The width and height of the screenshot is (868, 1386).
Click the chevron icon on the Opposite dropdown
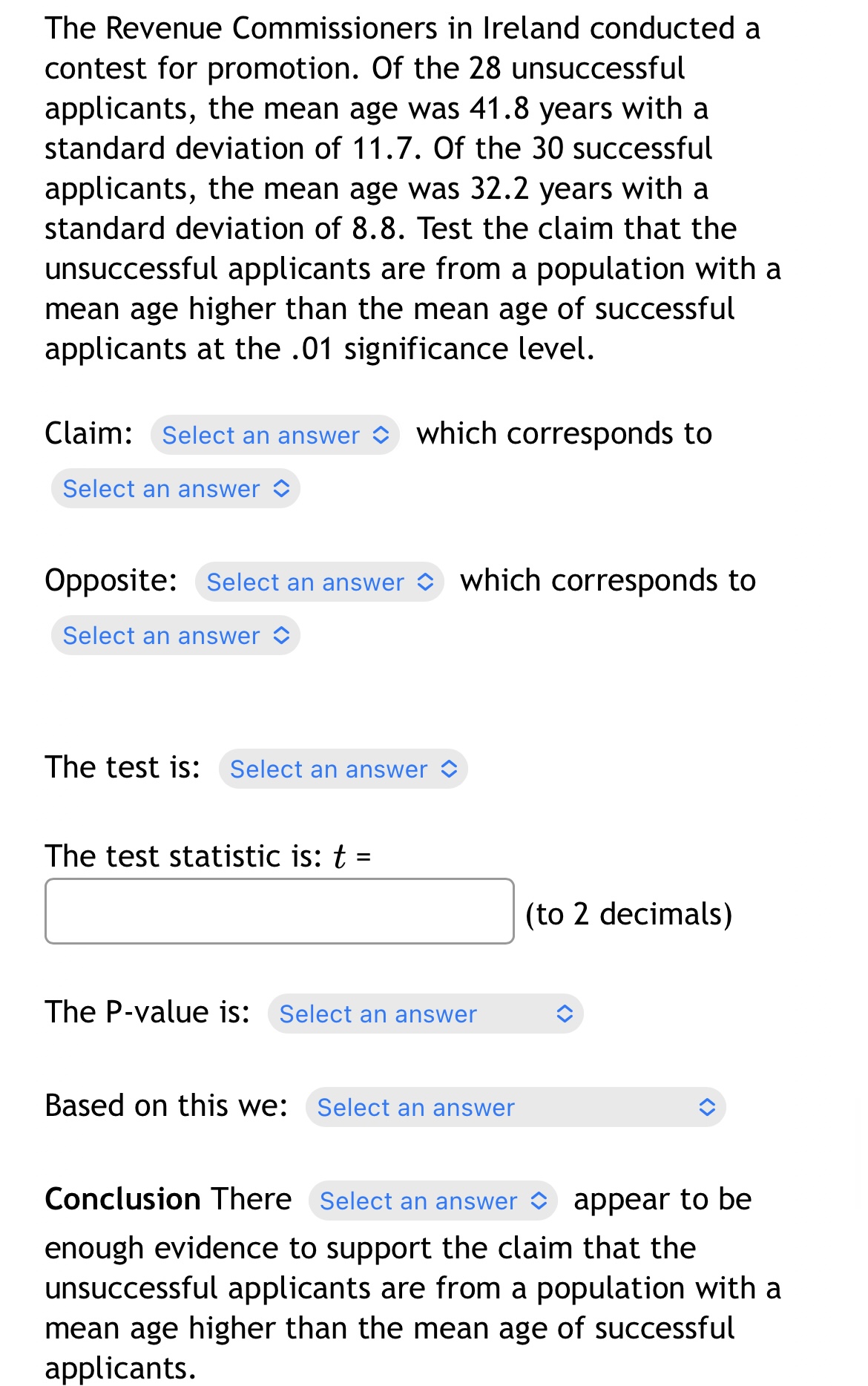pos(426,582)
